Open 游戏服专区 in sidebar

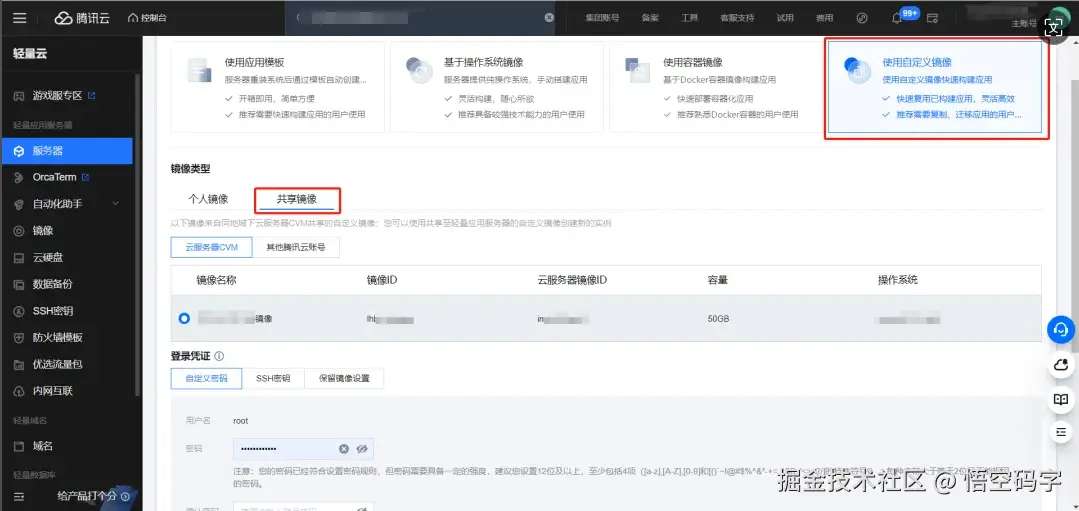[x=57, y=96]
